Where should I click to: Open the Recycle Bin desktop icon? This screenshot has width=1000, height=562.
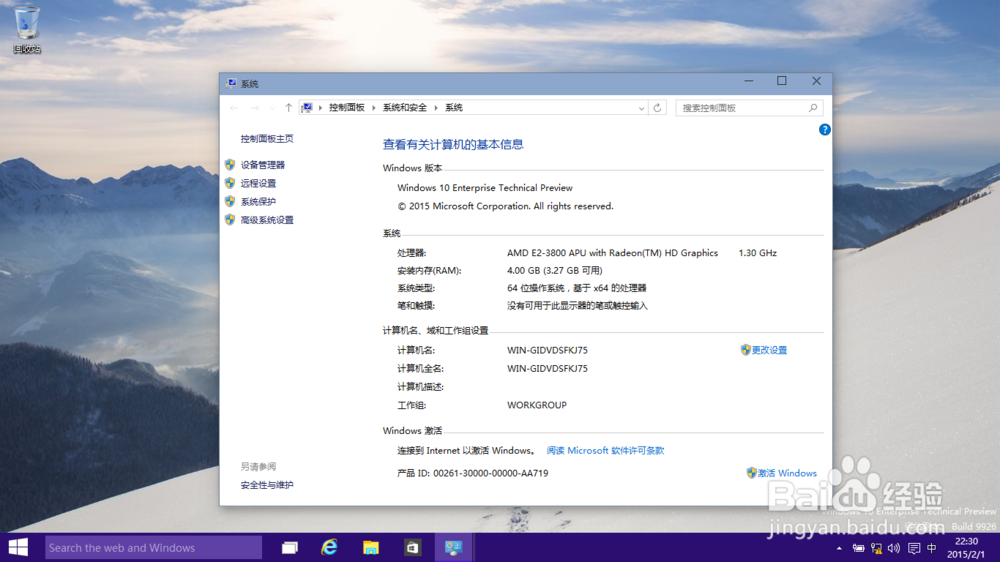click(27, 29)
